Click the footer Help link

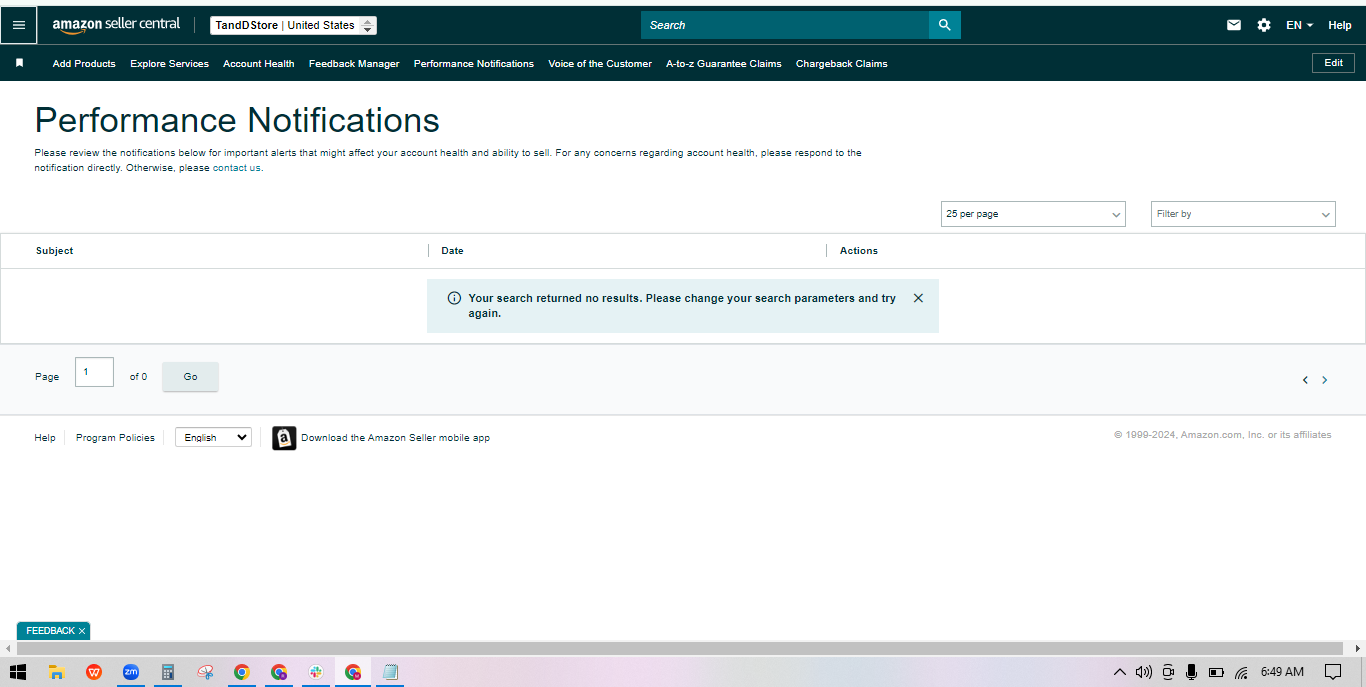(x=45, y=438)
